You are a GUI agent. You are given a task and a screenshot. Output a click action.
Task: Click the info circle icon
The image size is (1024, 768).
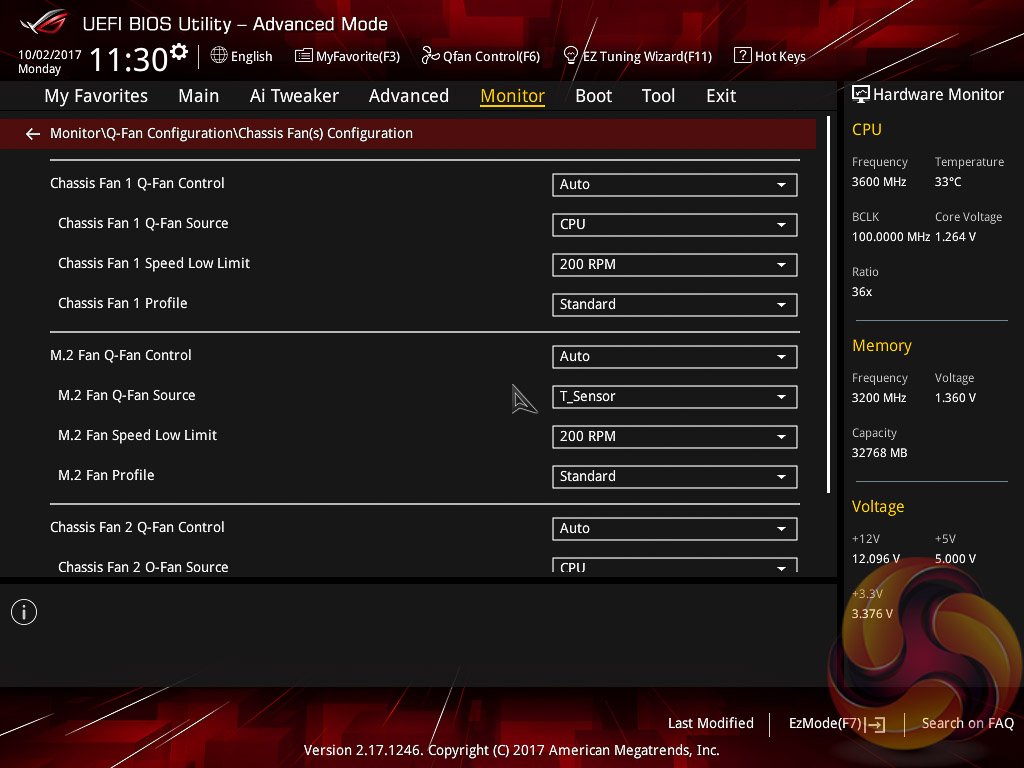(24, 612)
